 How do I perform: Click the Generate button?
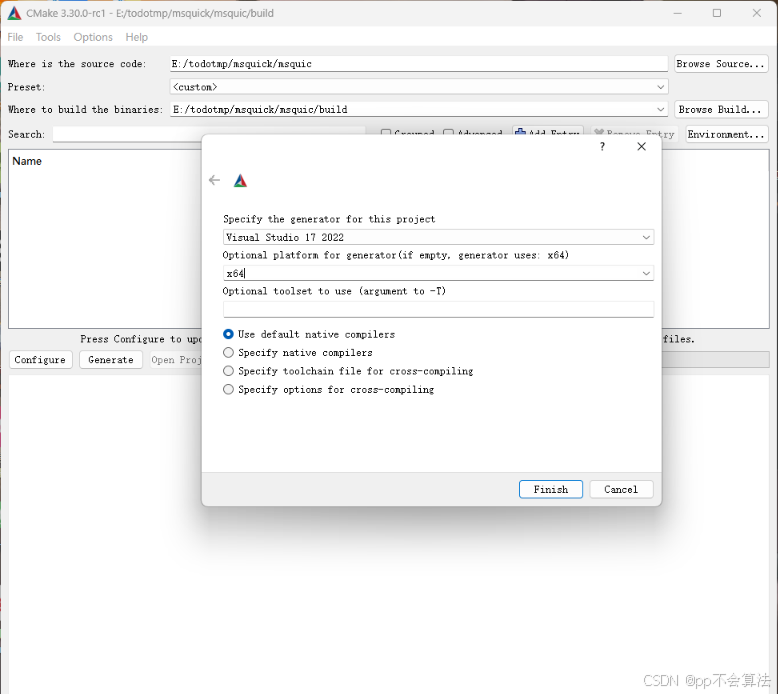111,360
